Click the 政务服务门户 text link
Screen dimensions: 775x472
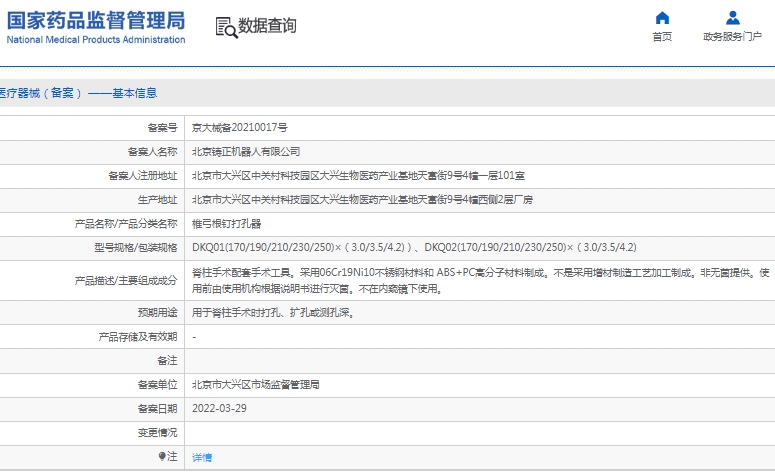pos(732,37)
